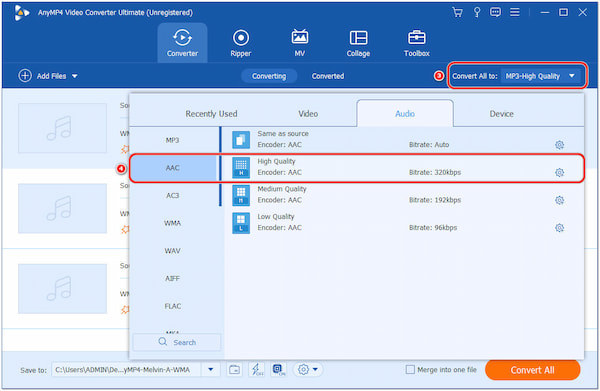Expand the preferences gear dropdown arrow
The image size is (600, 391).
coord(315,370)
